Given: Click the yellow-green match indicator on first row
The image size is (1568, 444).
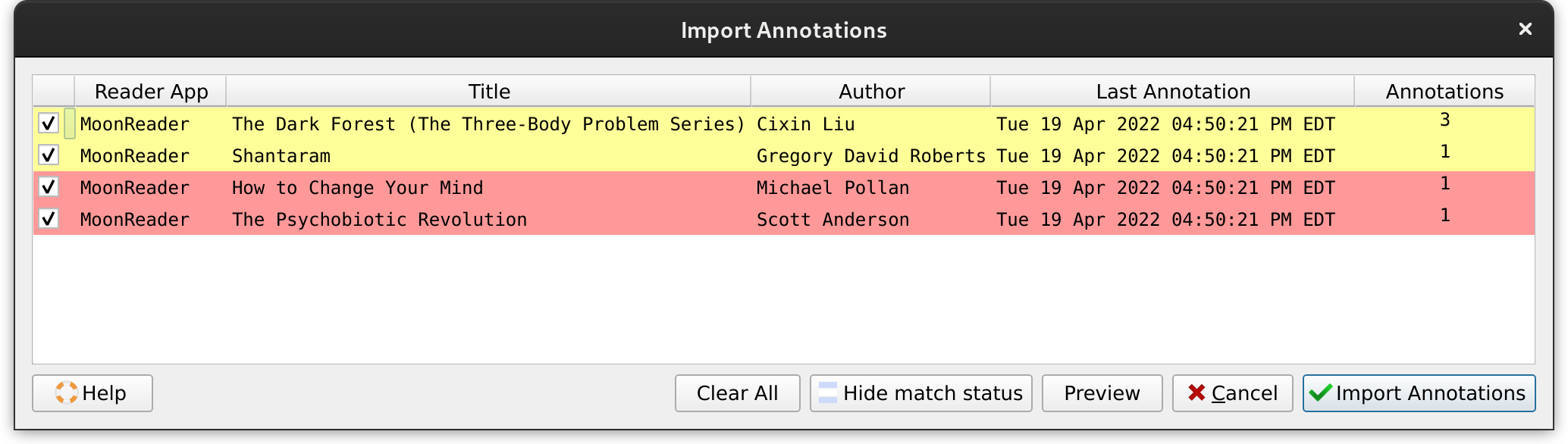Looking at the screenshot, I should [70, 124].
